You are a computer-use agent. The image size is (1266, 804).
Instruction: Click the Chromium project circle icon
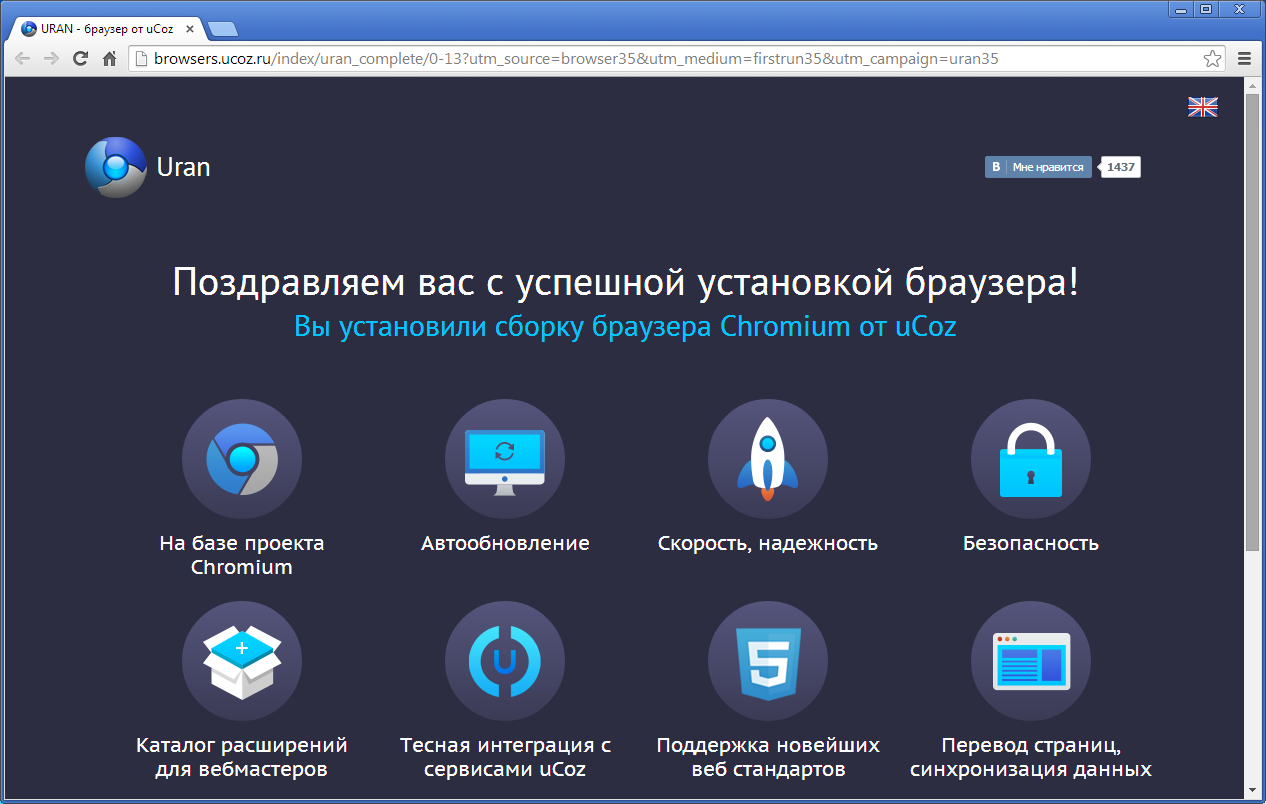point(242,459)
